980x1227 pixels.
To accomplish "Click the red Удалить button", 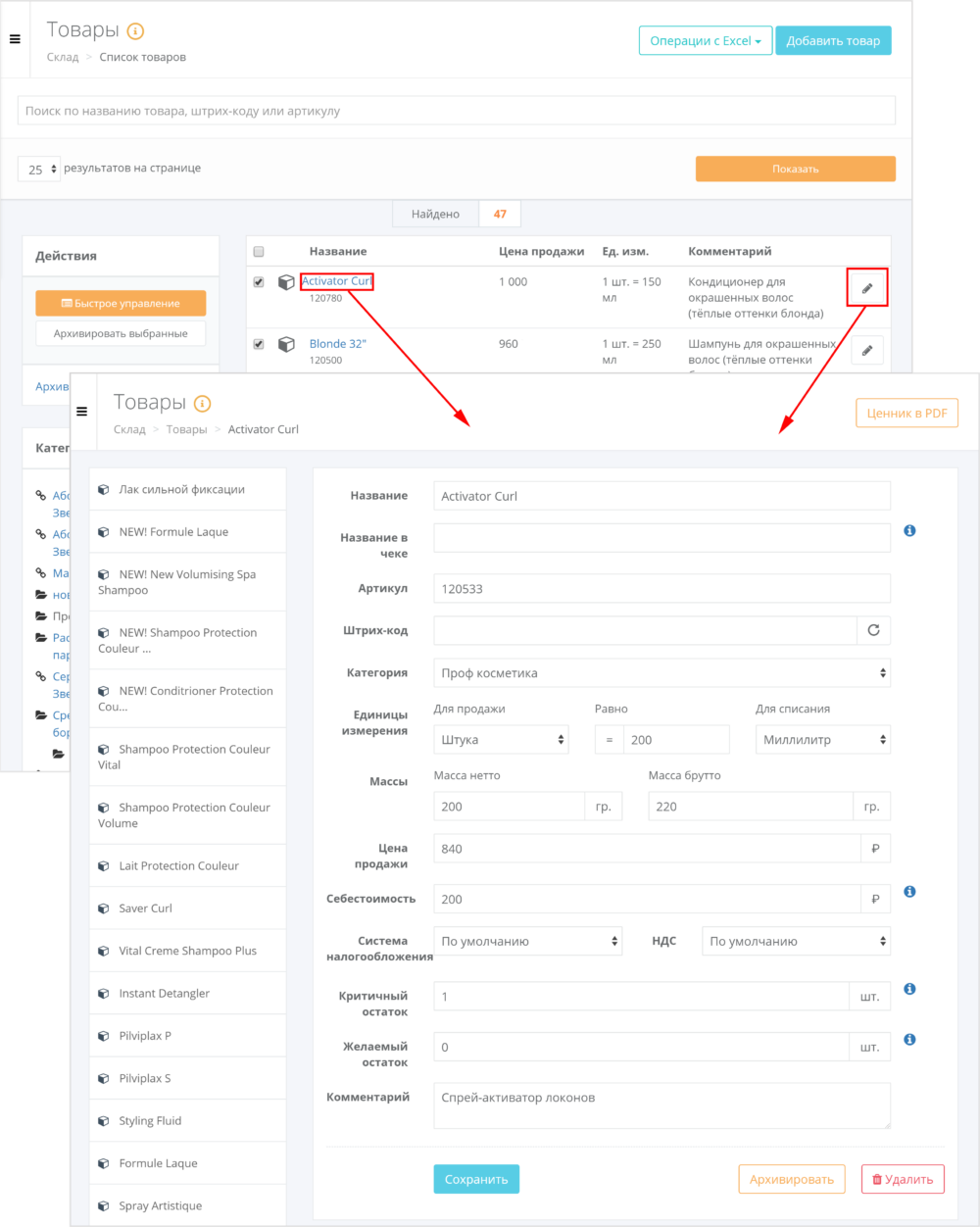I will point(903,1179).
